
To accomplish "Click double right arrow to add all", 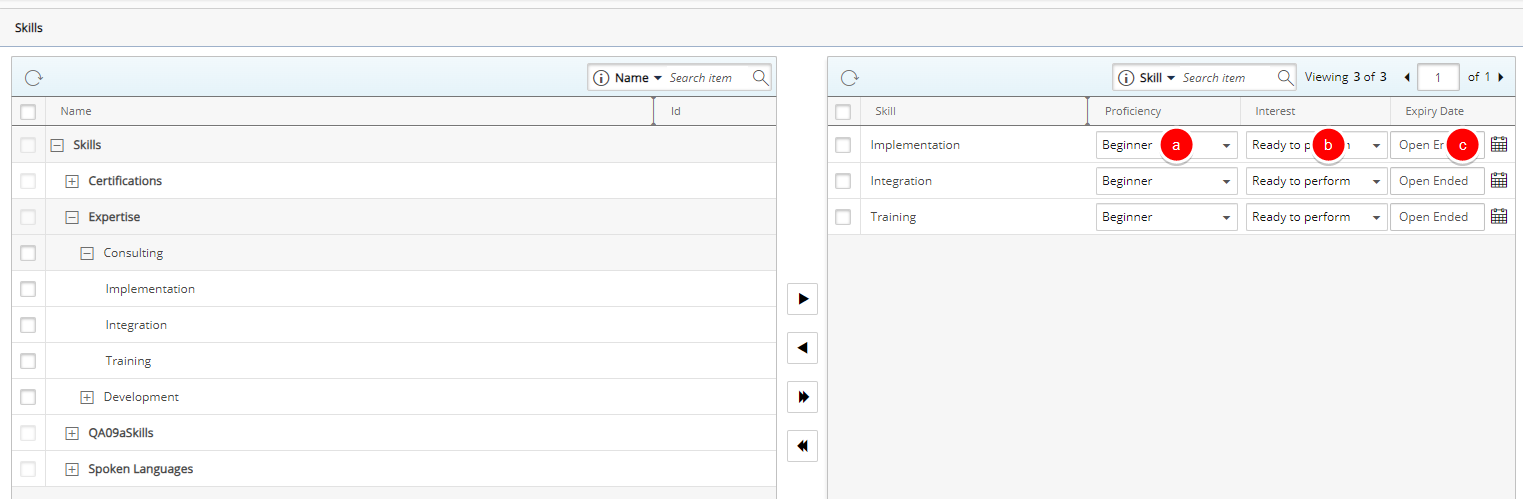I will tap(802, 397).
